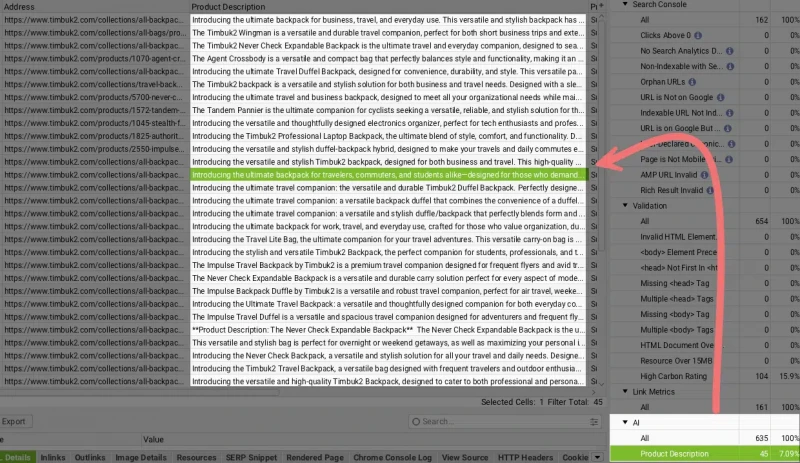This screenshot has width=800, height=463.
Task: Click info icon beside Indexable URL Not Ind...
Action: tap(730, 113)
